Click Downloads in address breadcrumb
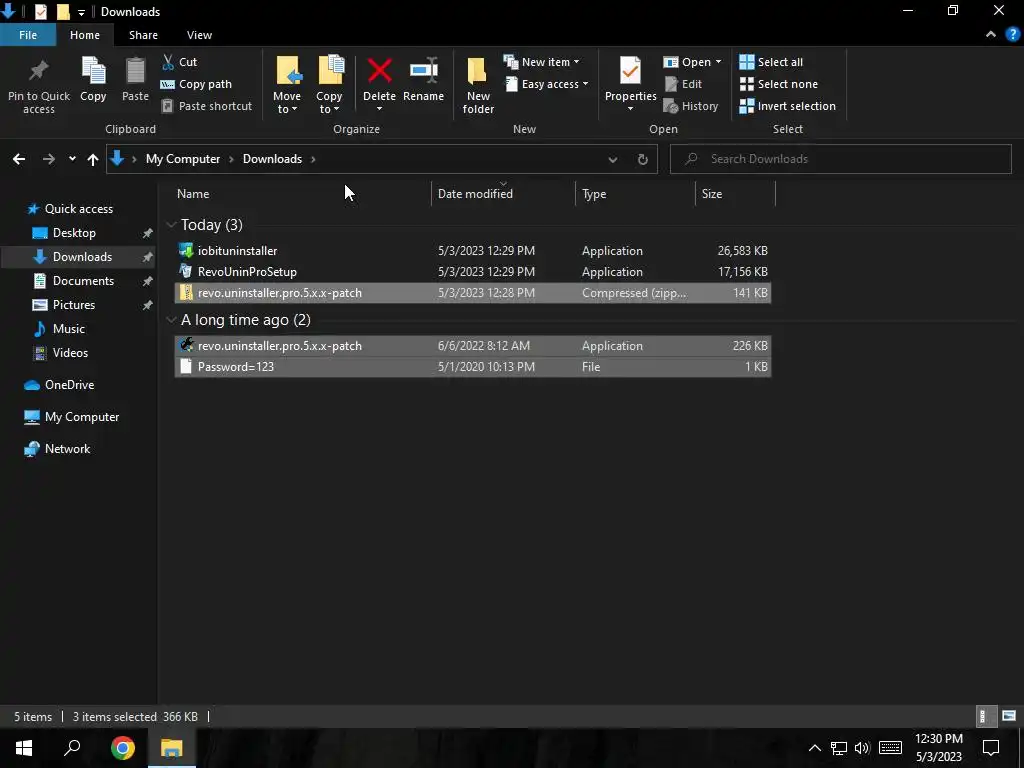Viewport: 1024px width, 768px height. [272, 159]
